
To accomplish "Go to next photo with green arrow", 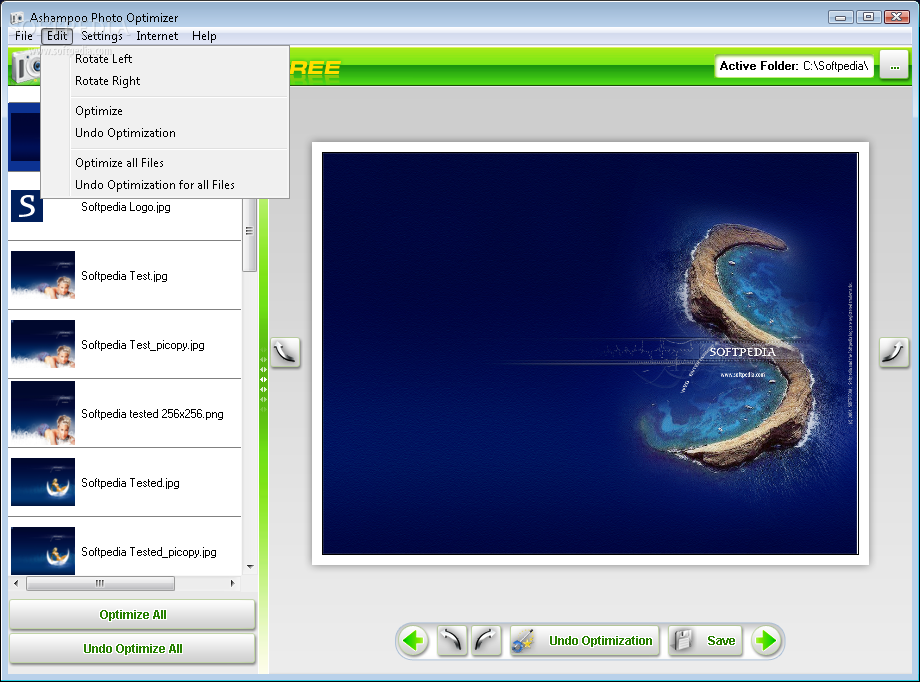I will pyautogui.click(x=766, y=640).
